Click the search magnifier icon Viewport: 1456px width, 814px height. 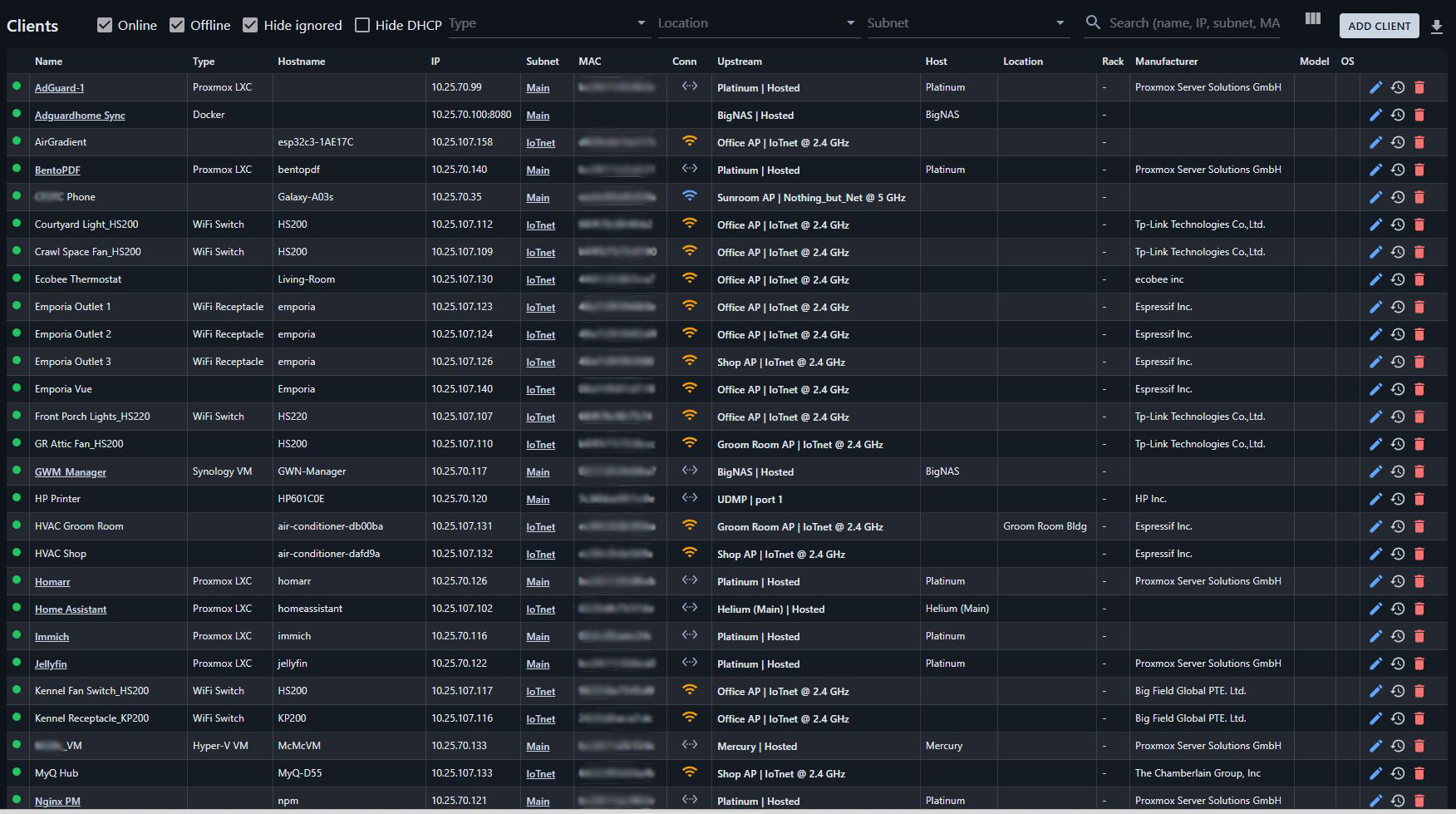(1093, 23)
